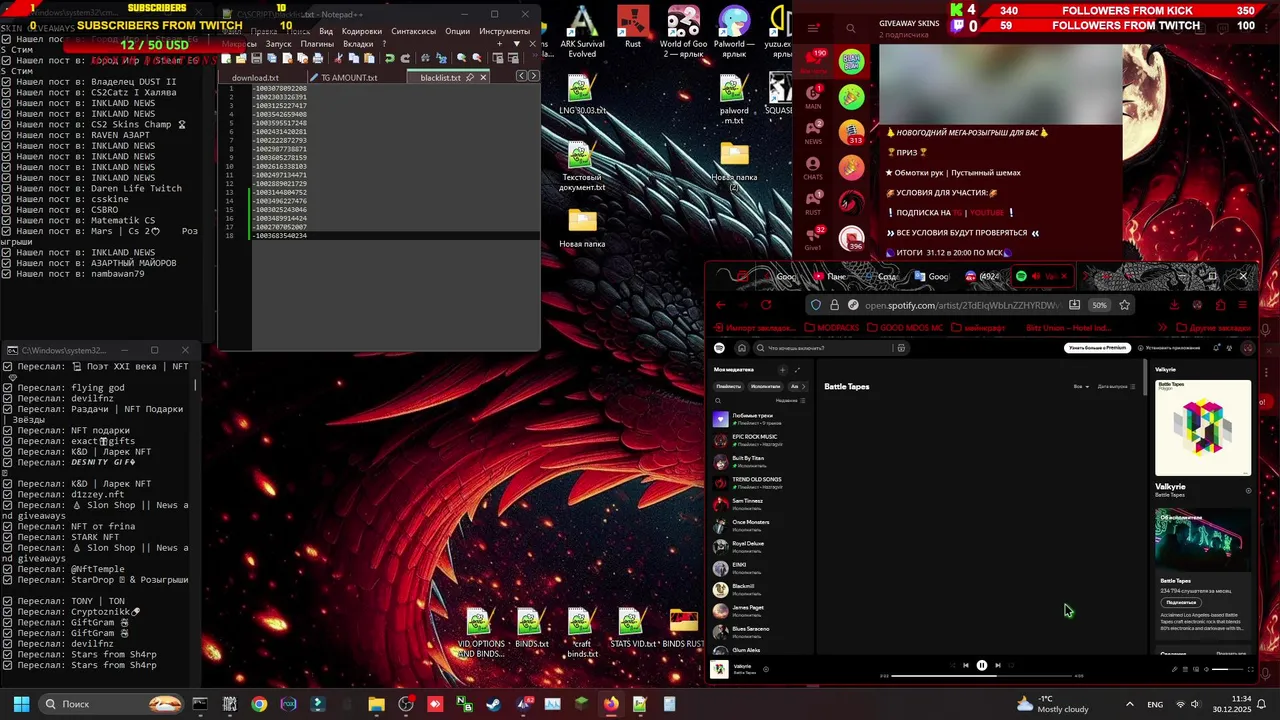The height and width of the screenshot is (720, 1280).
Task: Select 'Исполнители' filter chip
Action: pos(765,386)
